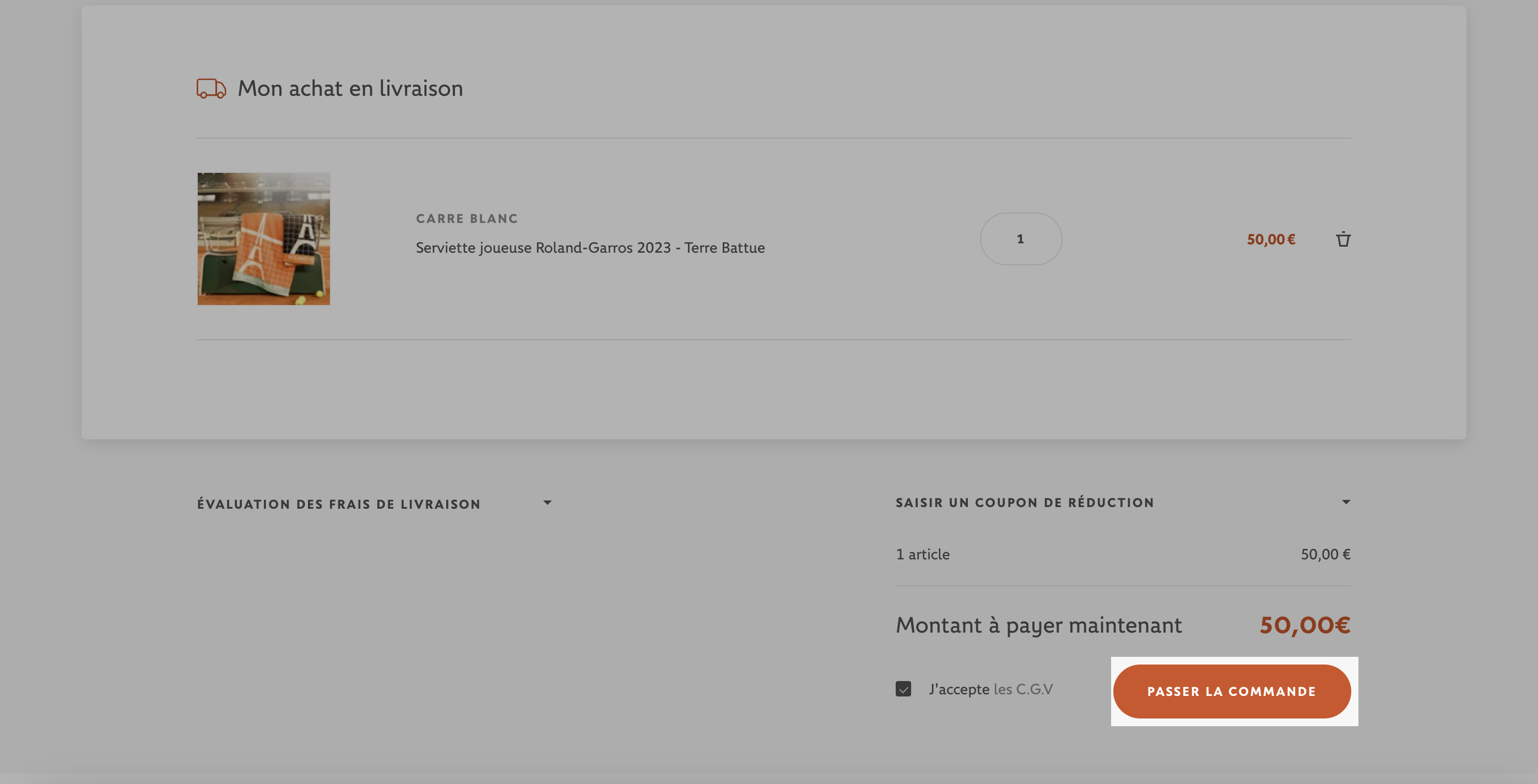1538x784 pixels.
Task: Click the 50,00 € article subtotal
Action: [1325, 554]
